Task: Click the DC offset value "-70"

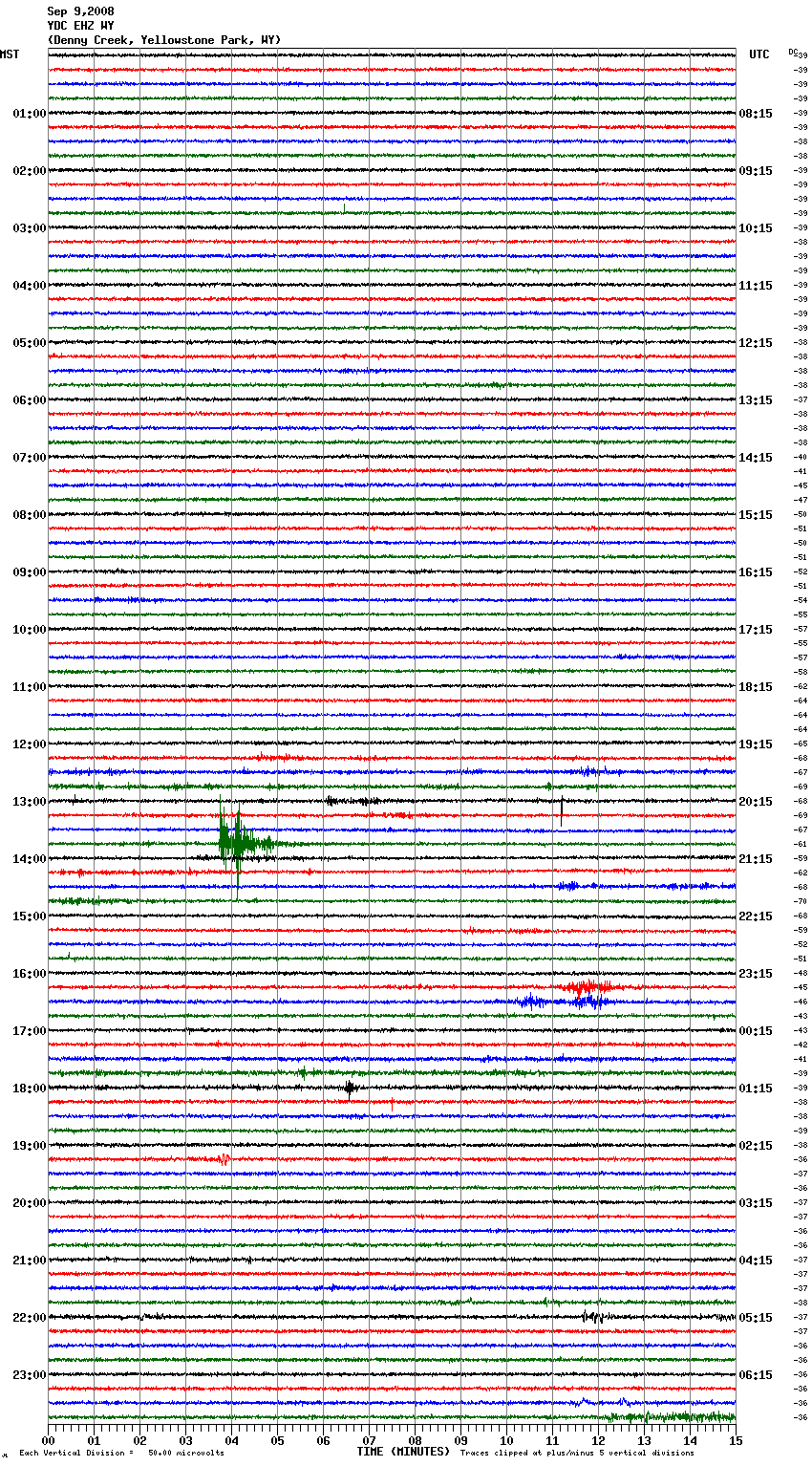Action: [x=801, y=901]
